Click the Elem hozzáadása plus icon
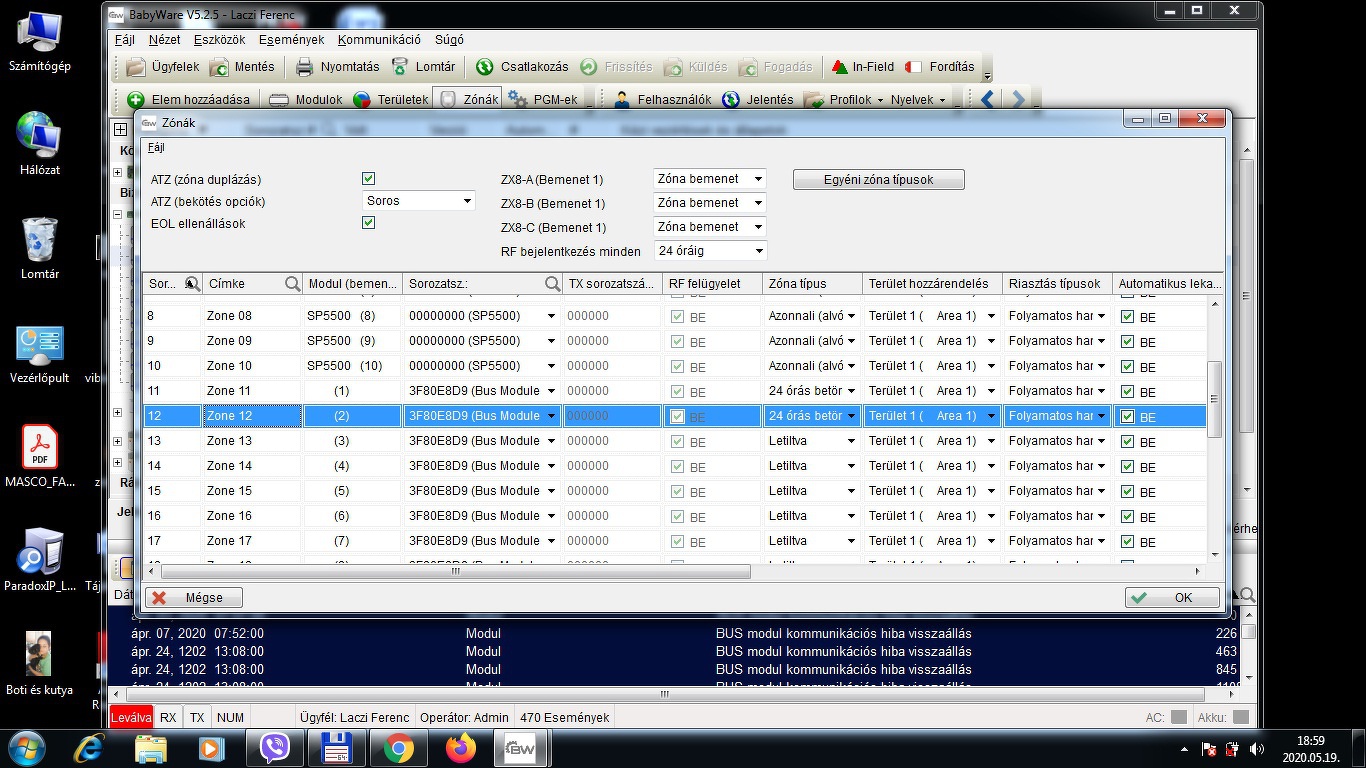1366x768 pixels. coord(136,100)
